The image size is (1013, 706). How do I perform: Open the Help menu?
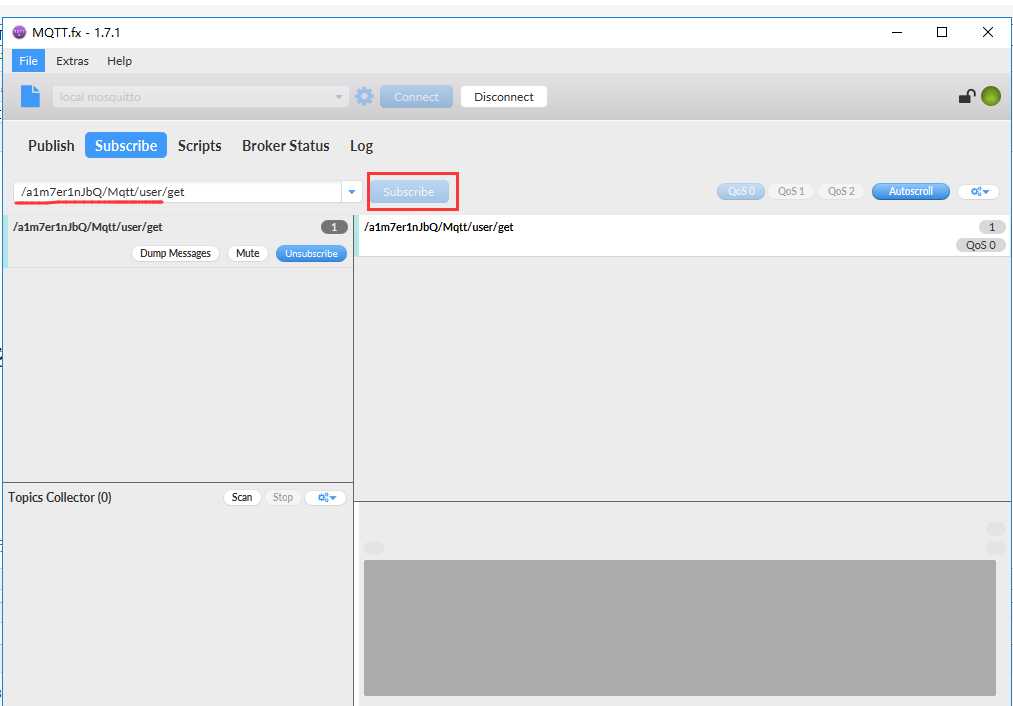[120, 61]
